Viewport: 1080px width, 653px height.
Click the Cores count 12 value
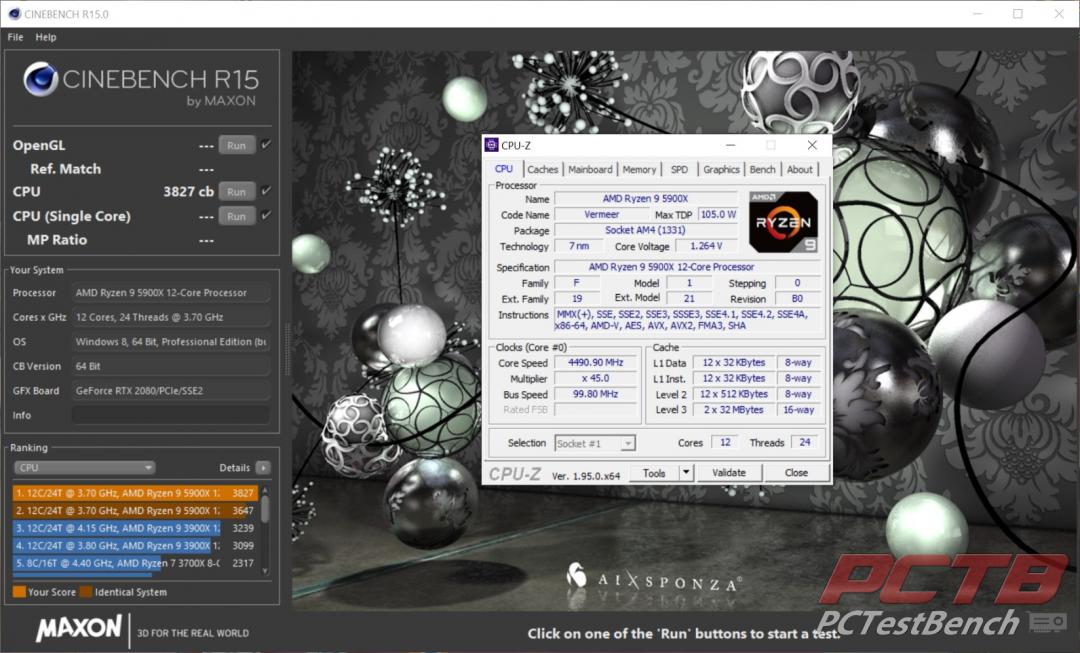click(x=725, y=442)
